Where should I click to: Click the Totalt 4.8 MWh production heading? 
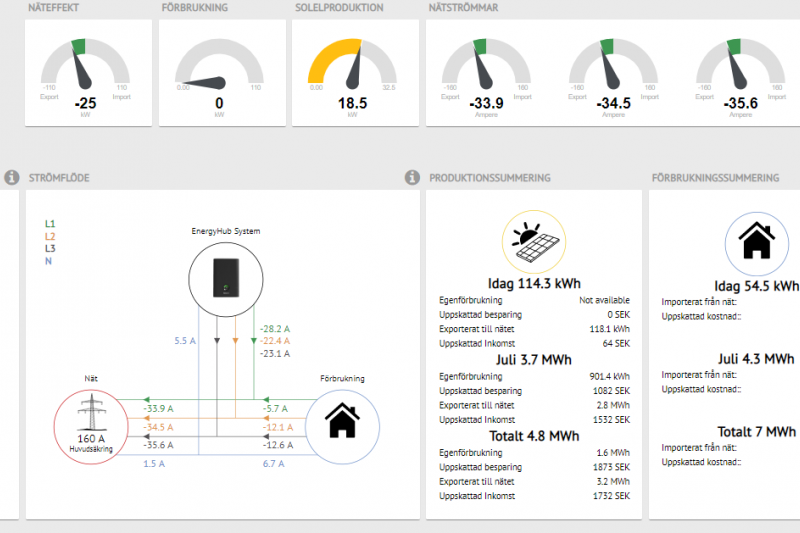pos(534,436)
